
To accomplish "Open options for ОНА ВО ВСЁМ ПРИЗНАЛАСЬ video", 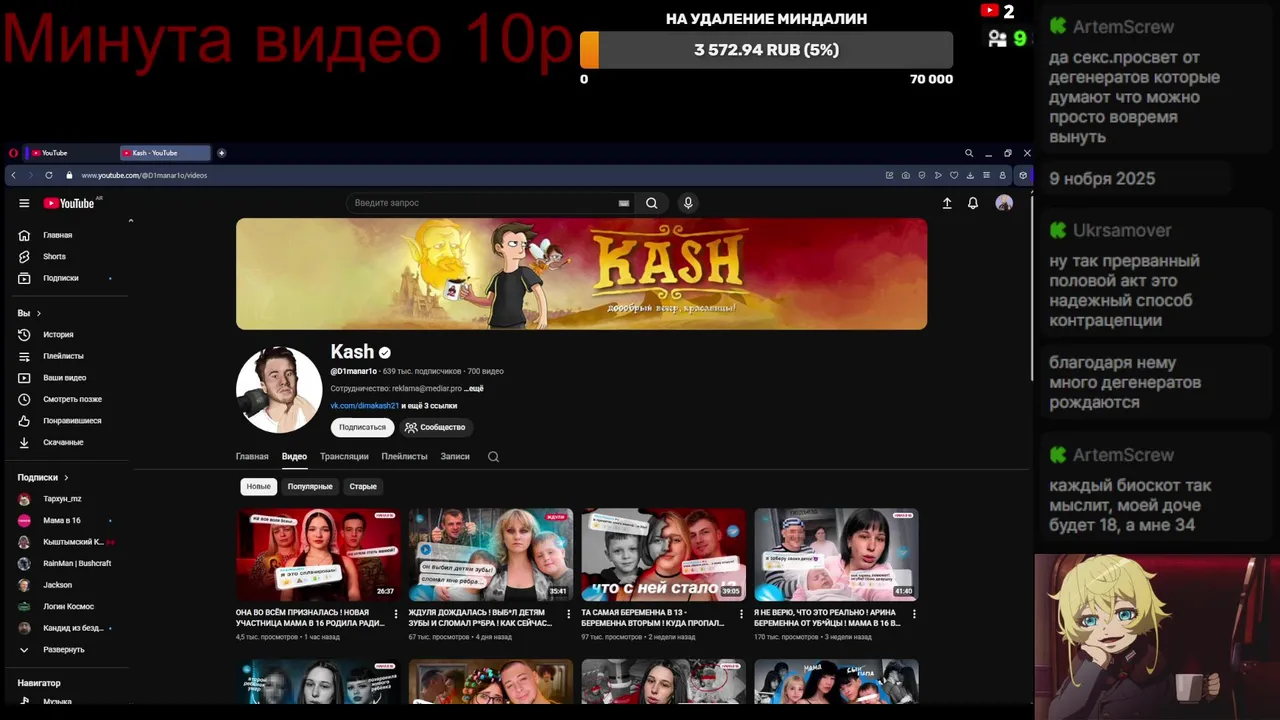I will (x=396, y=614).
